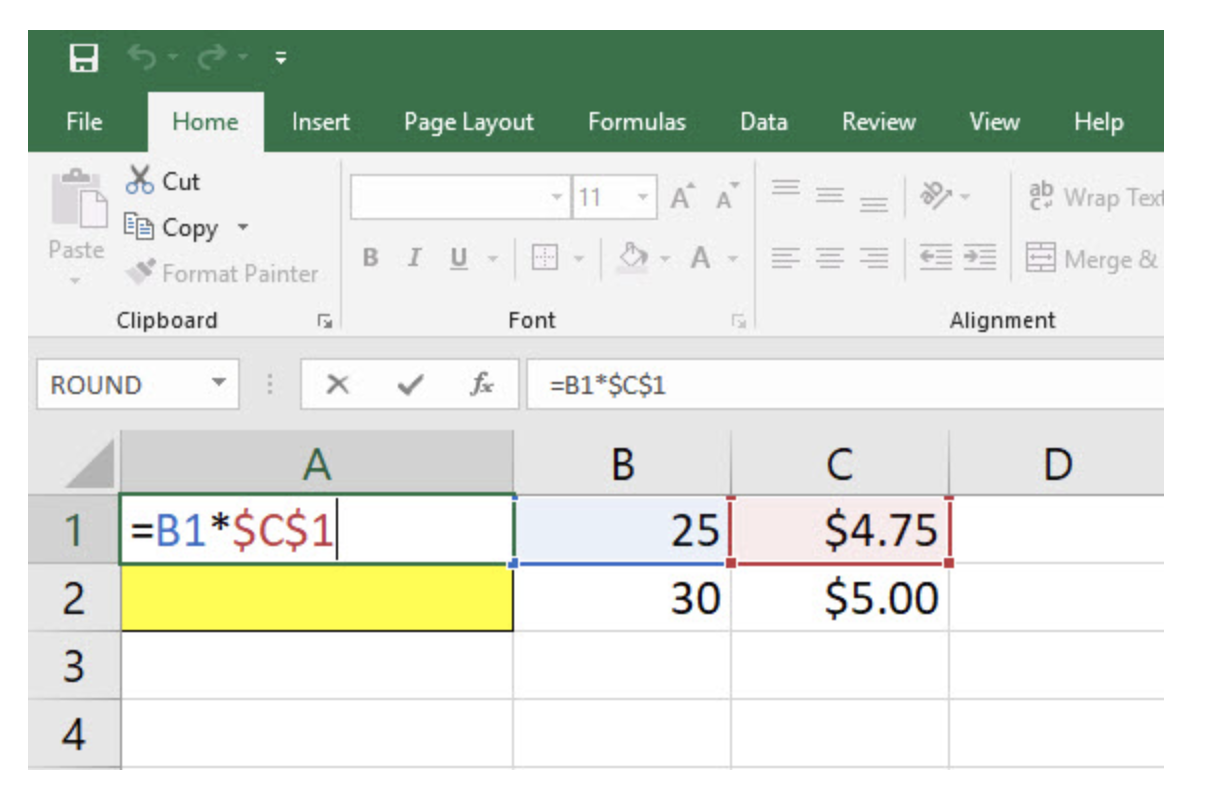Click Align Left icon
The image size is (1224, 802).
pos(786,259)
